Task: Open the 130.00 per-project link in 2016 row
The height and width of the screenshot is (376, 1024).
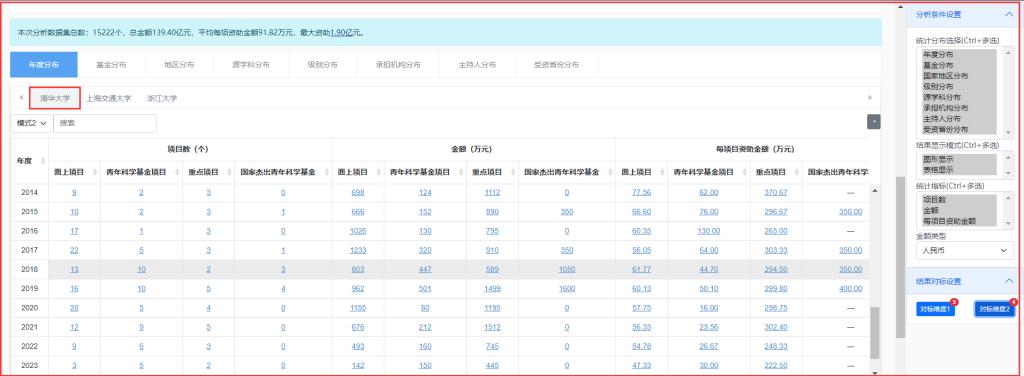Action: 708,231
